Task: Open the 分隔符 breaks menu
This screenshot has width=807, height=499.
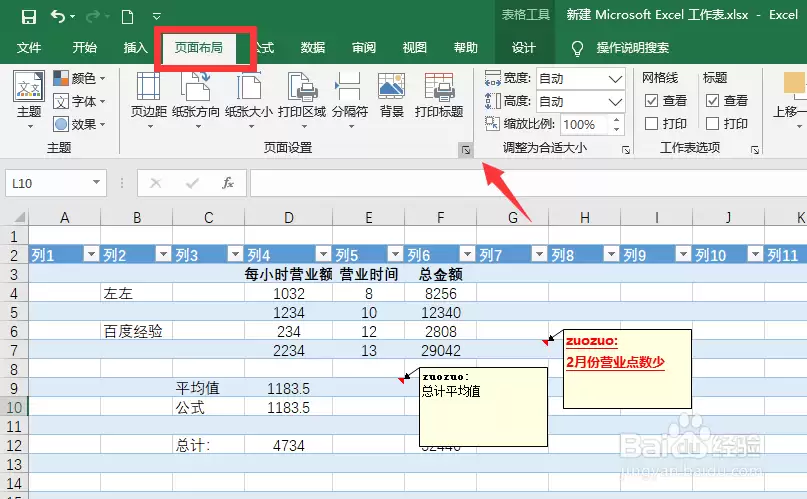Action: [x=350, y=100]
